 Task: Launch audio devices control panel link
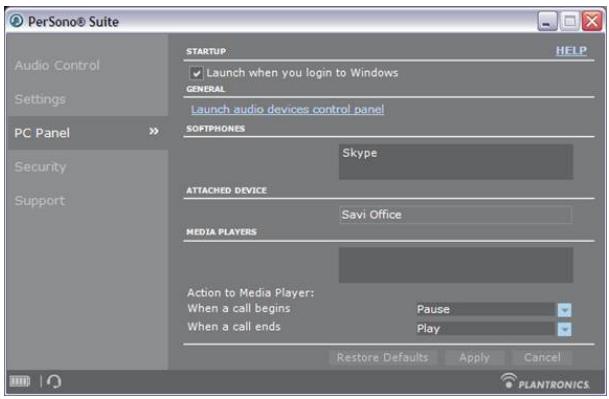pyautogui.click(x=287, y=109)
